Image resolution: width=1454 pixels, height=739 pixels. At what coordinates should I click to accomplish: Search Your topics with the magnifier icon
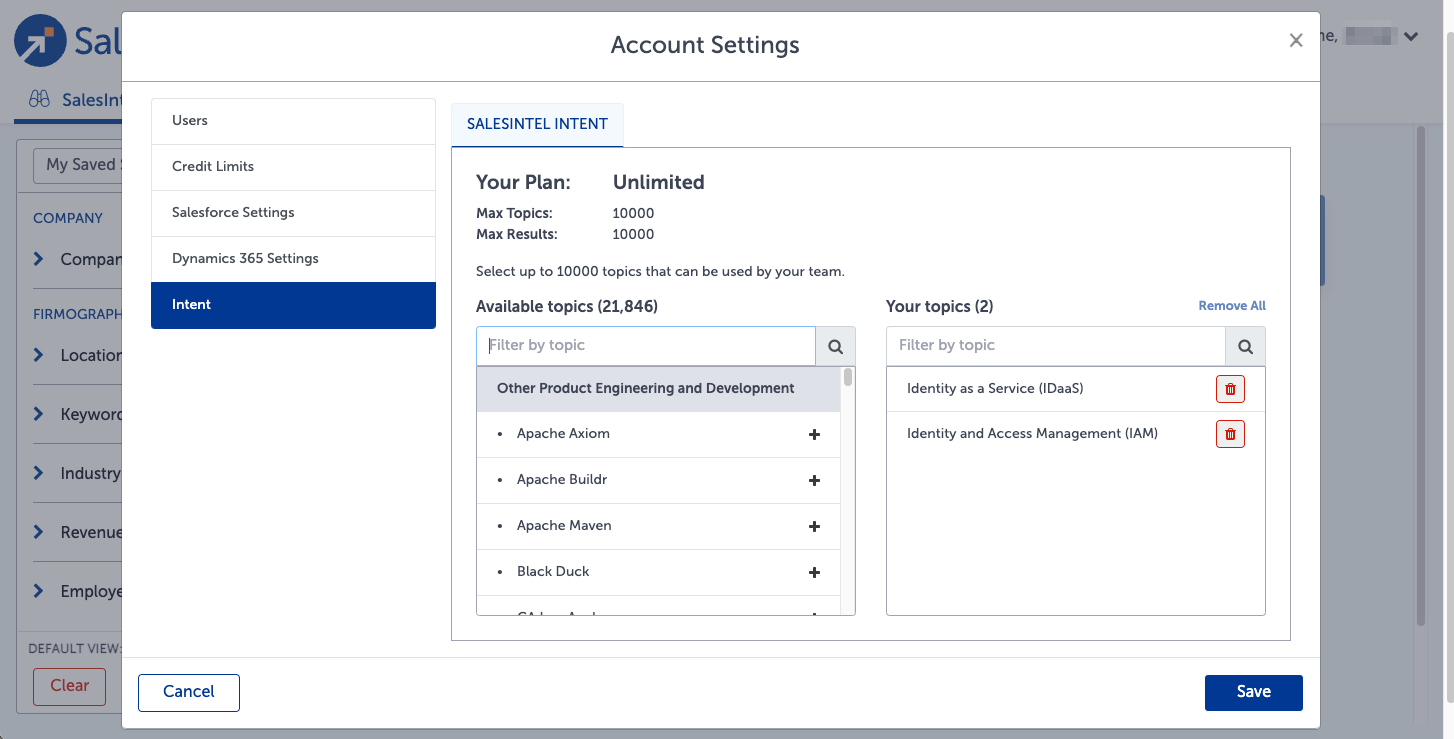tap(1245, 346)
